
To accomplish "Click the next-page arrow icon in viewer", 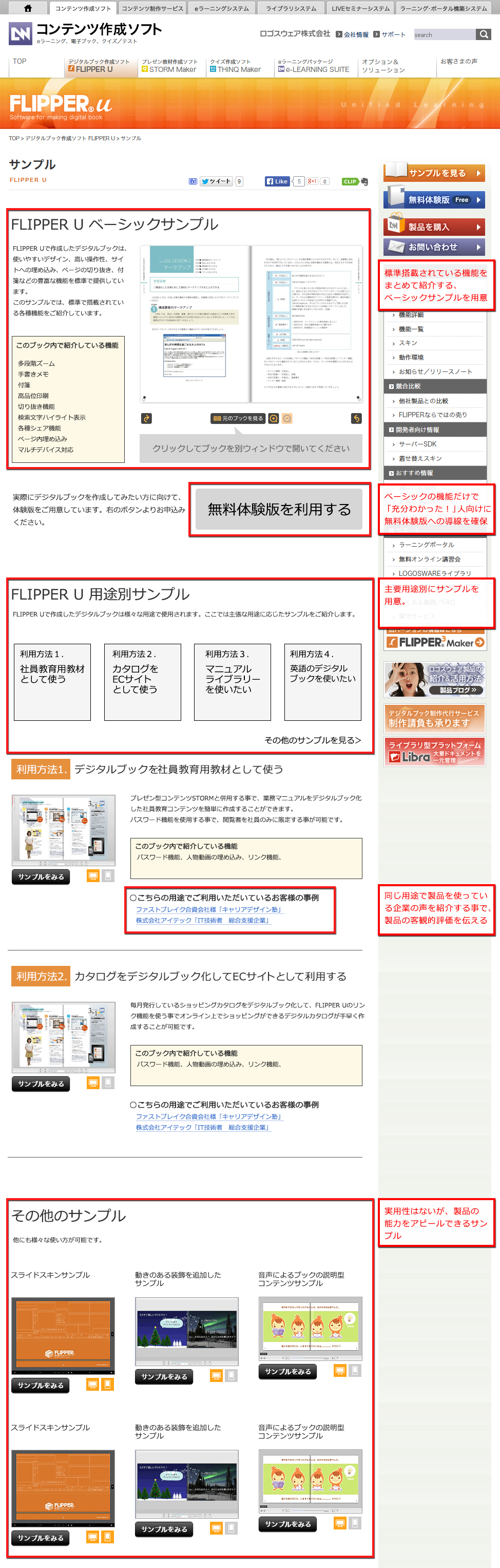I will tap(356, 418).
